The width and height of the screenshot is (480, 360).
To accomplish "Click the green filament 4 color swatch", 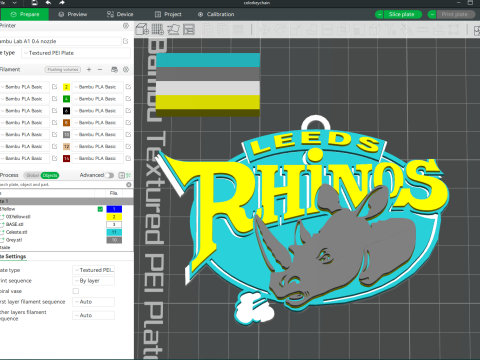I will [x=66, y=99].
